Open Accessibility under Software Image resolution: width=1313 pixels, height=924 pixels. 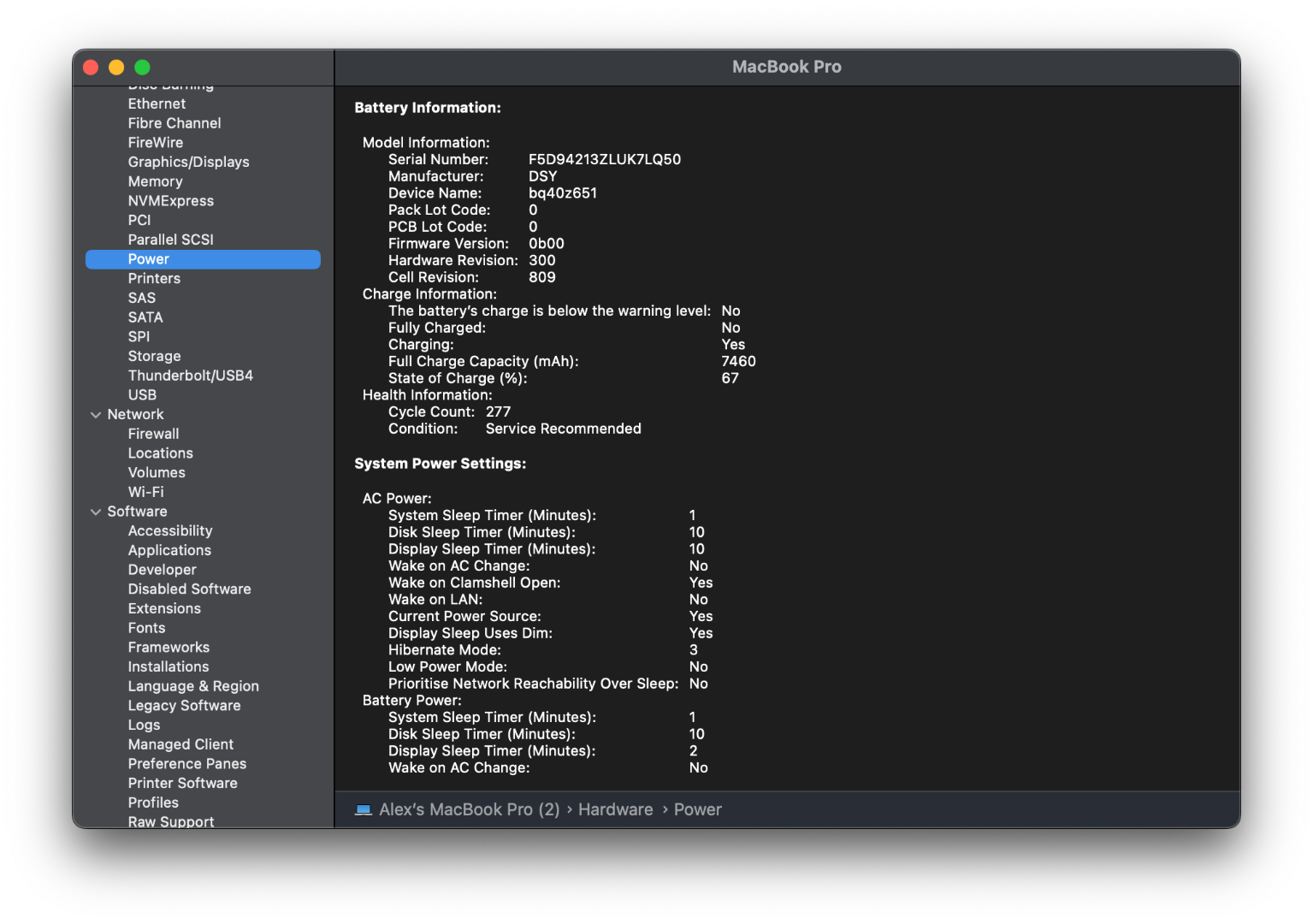click(170, 530)
